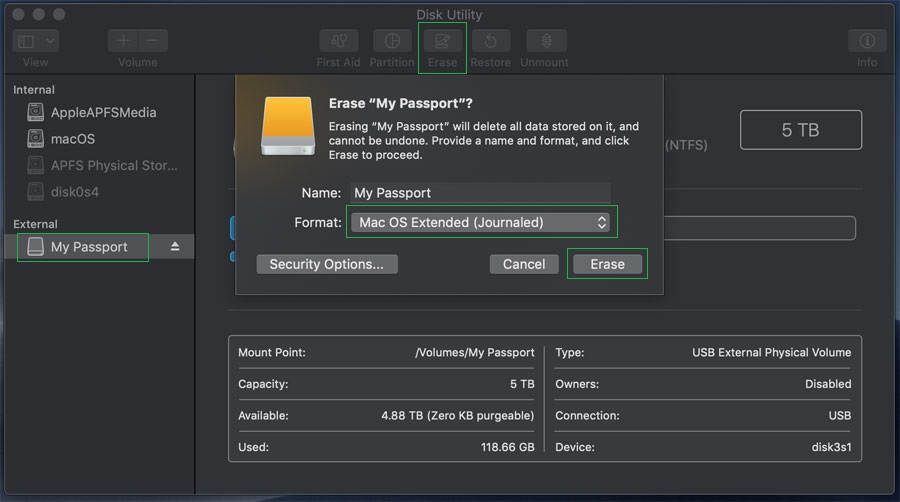Open the View dropdown in the toolbar
This screenshot has width=900, height=502.
click(x=50, y=41)
